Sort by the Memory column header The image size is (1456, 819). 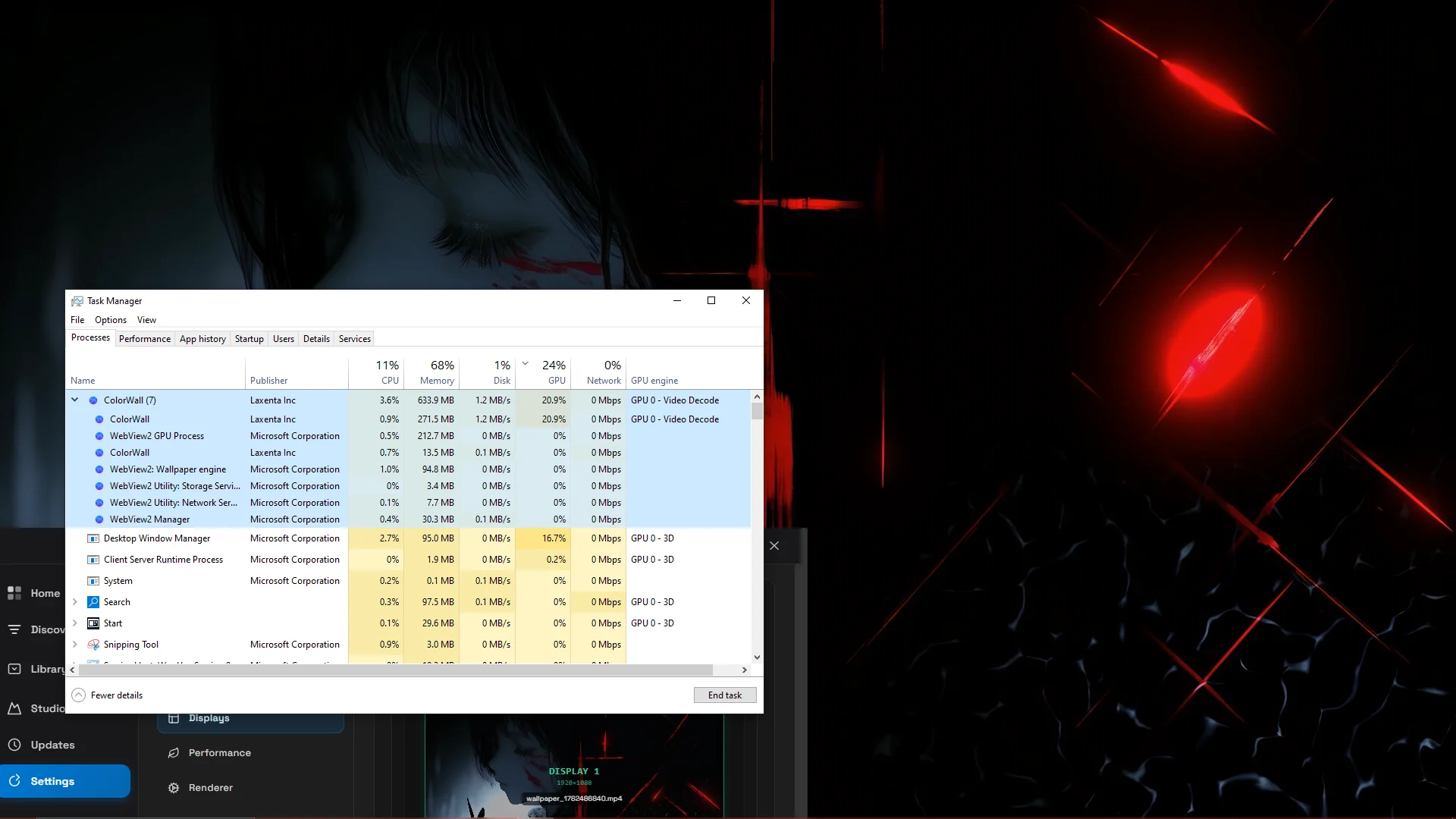click(x=431, y=372)
